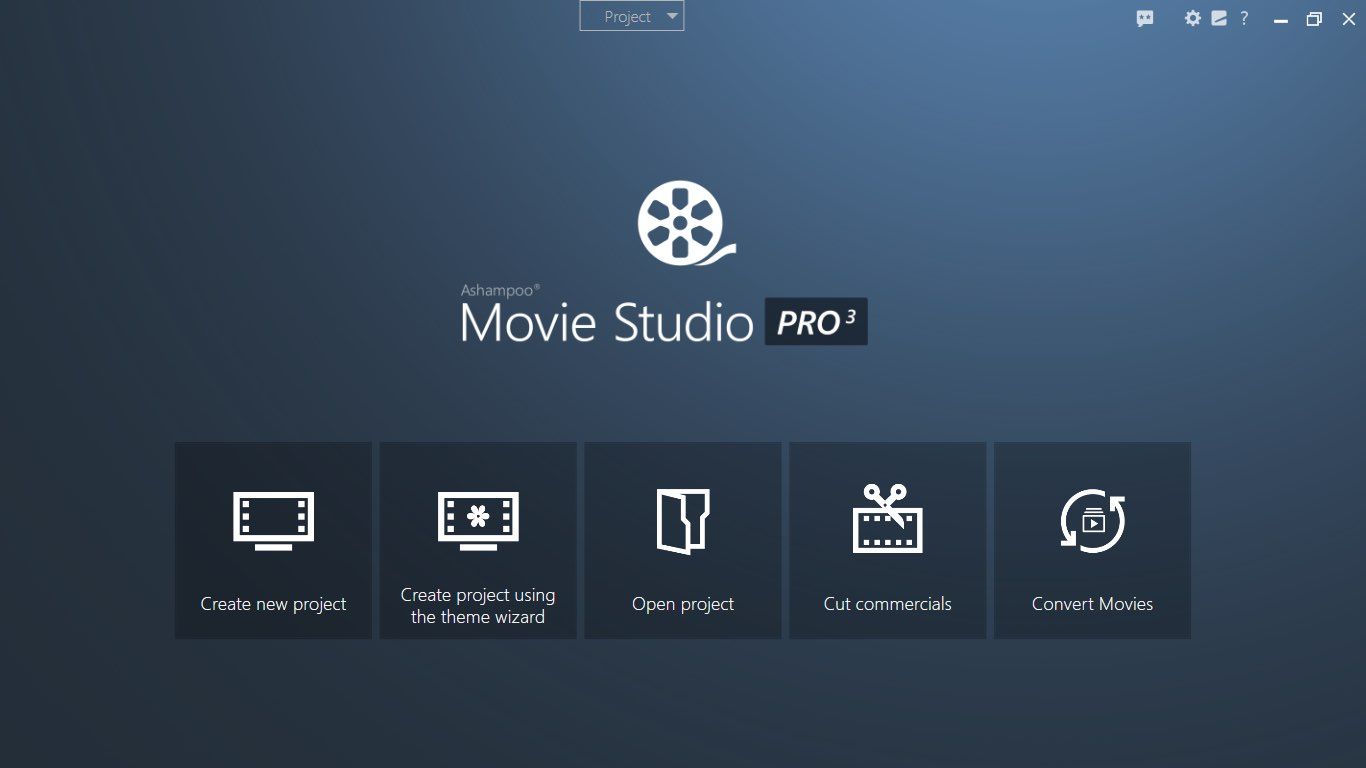The height and width of the screenshot is (768, 1366).
Task: Click the Open project folder icon
Action: pos(683,520)
